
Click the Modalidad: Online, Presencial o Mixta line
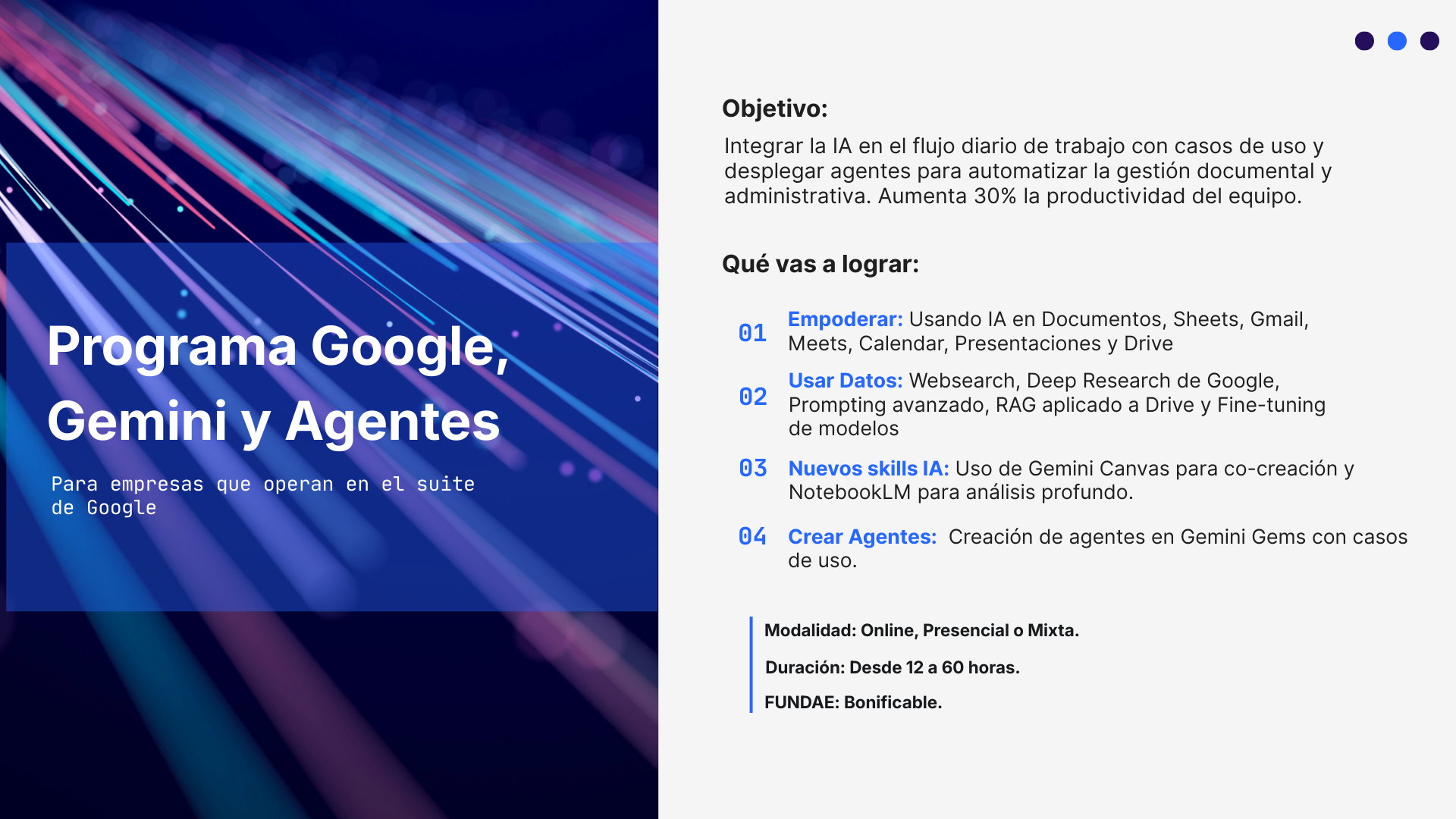pyautogui.click(x=921, y=630)
